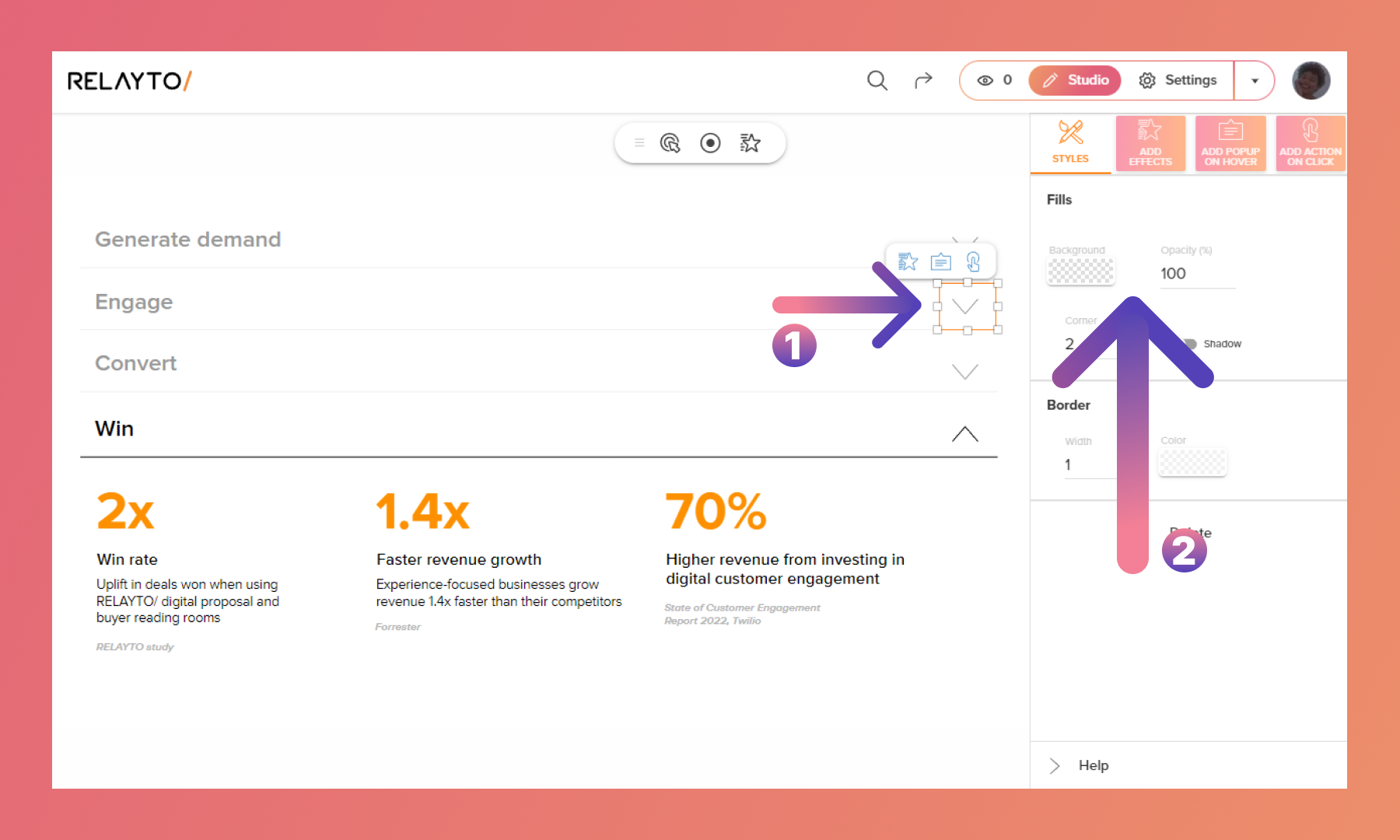Switch to the Styles tab
This screenshot has width=1400, height=840.
1071,143
